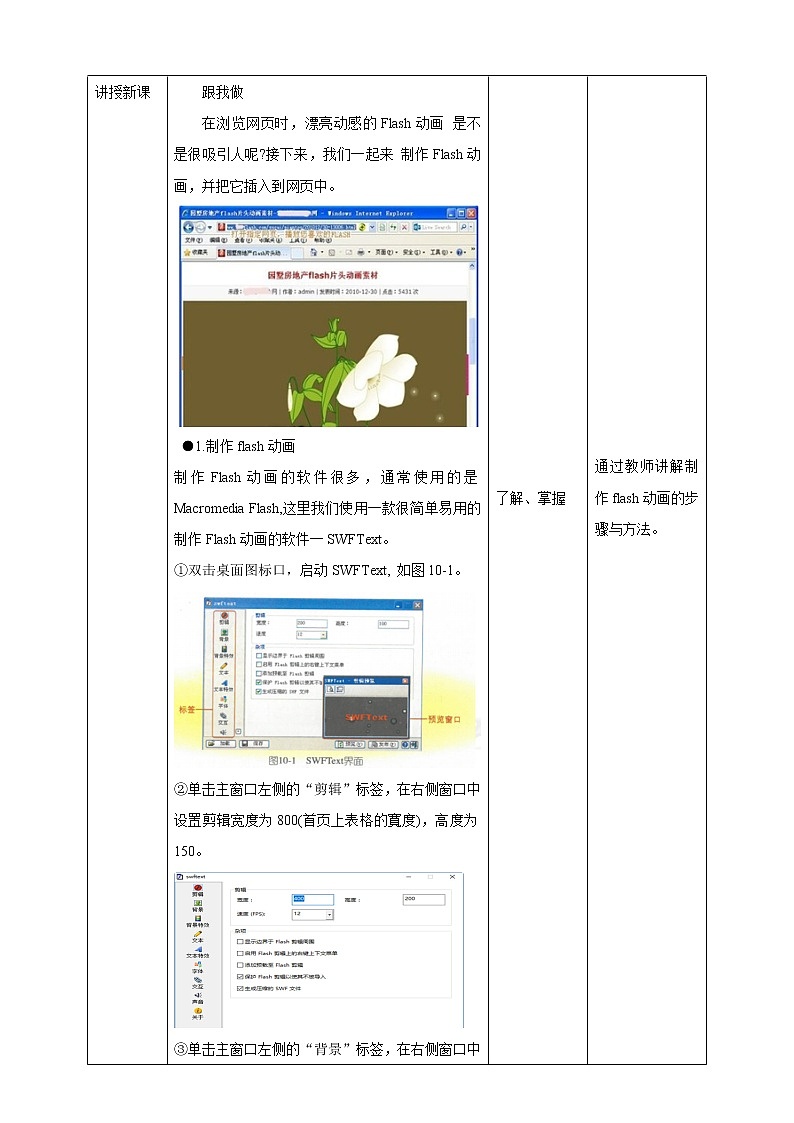Toggle 添加预载至 Flash checkbox in lower window
794x1123 pixels.
click(240, 965)
